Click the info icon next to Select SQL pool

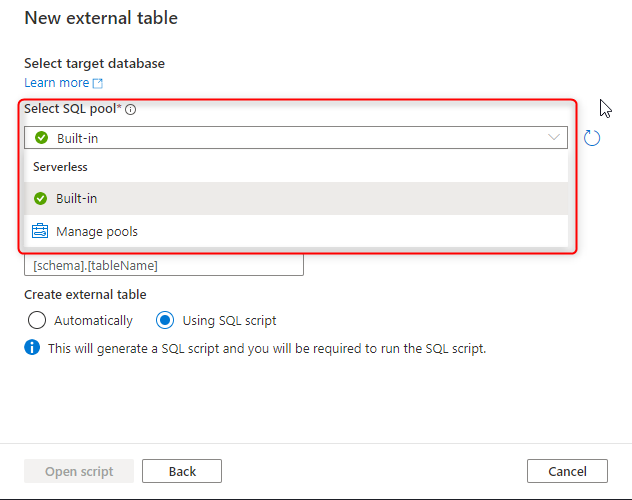coord(131,109)
